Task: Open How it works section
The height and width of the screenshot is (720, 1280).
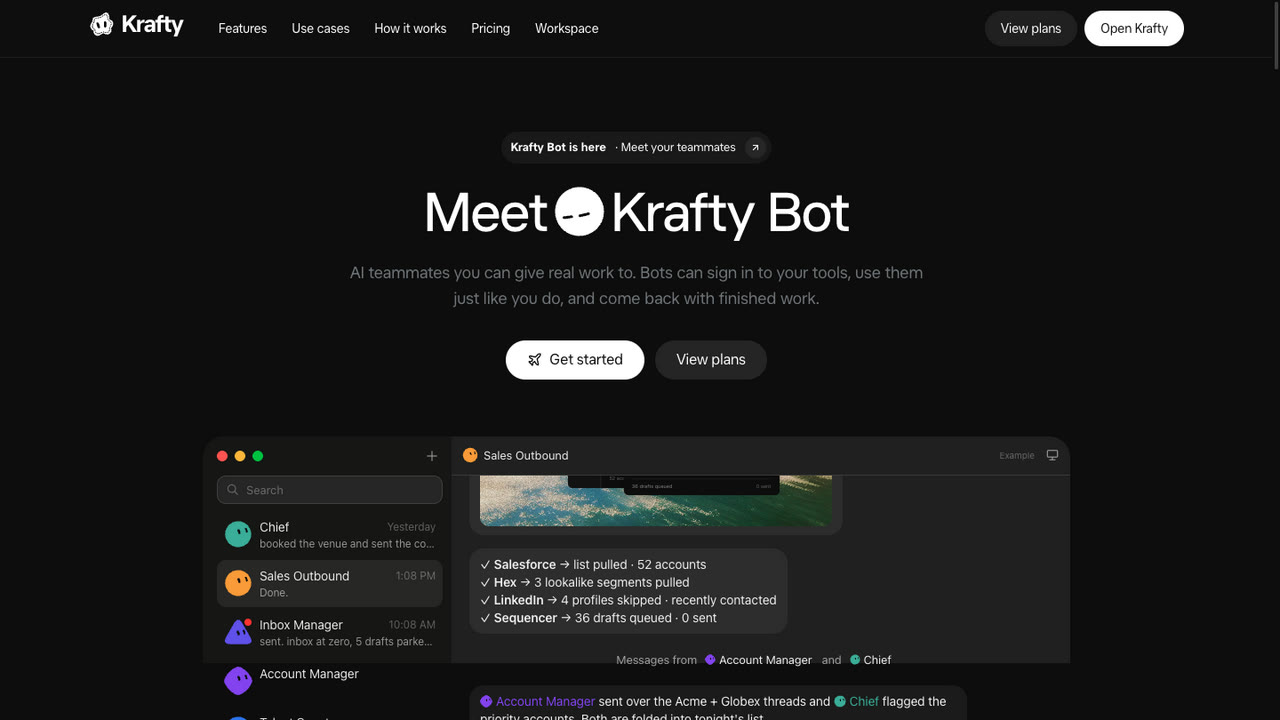Action: pos(410,28)
